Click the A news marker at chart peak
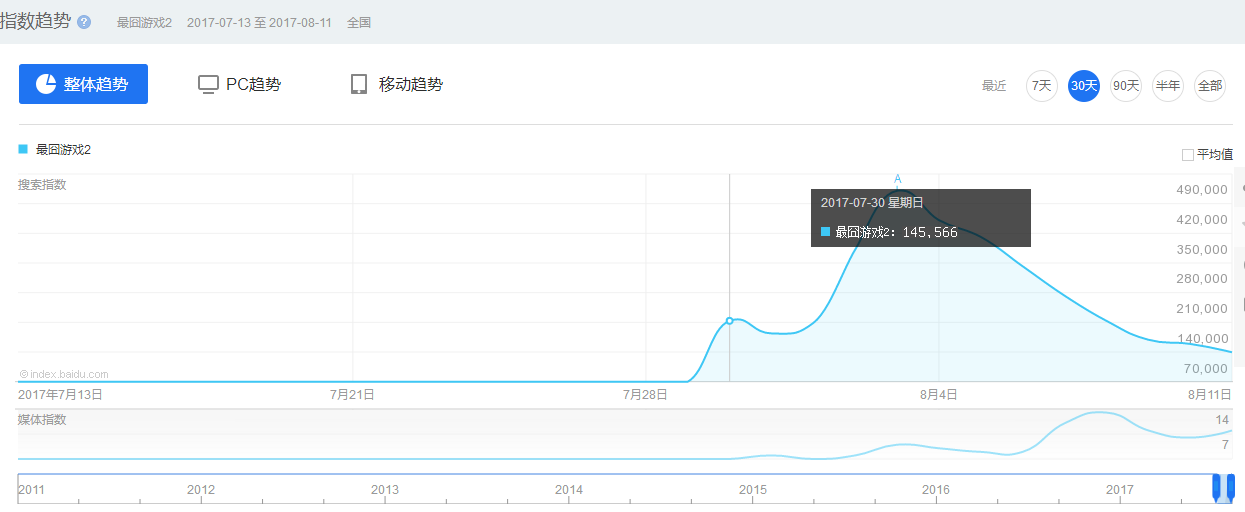The width and height of the screenshot is (1245, 512). (x=897, y=179)
